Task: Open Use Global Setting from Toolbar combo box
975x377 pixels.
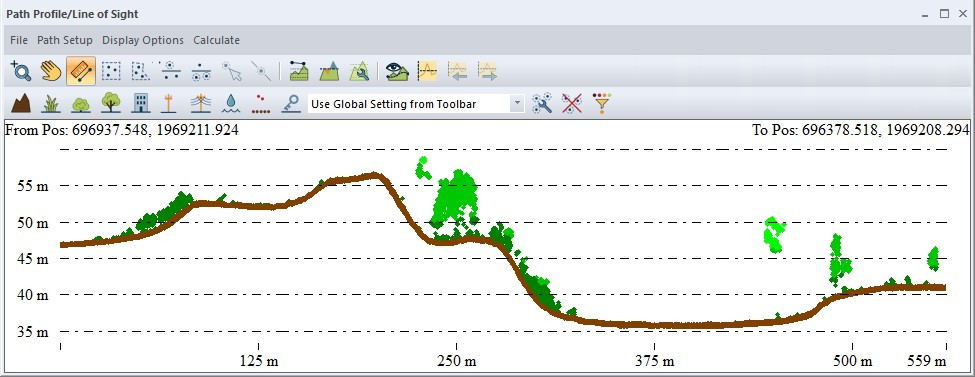Action: 416,105
